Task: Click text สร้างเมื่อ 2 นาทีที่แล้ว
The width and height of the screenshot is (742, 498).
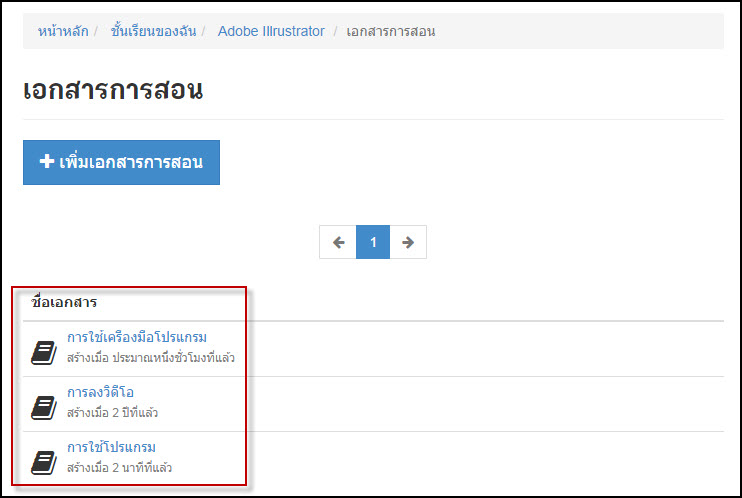Action: (119, 468)
